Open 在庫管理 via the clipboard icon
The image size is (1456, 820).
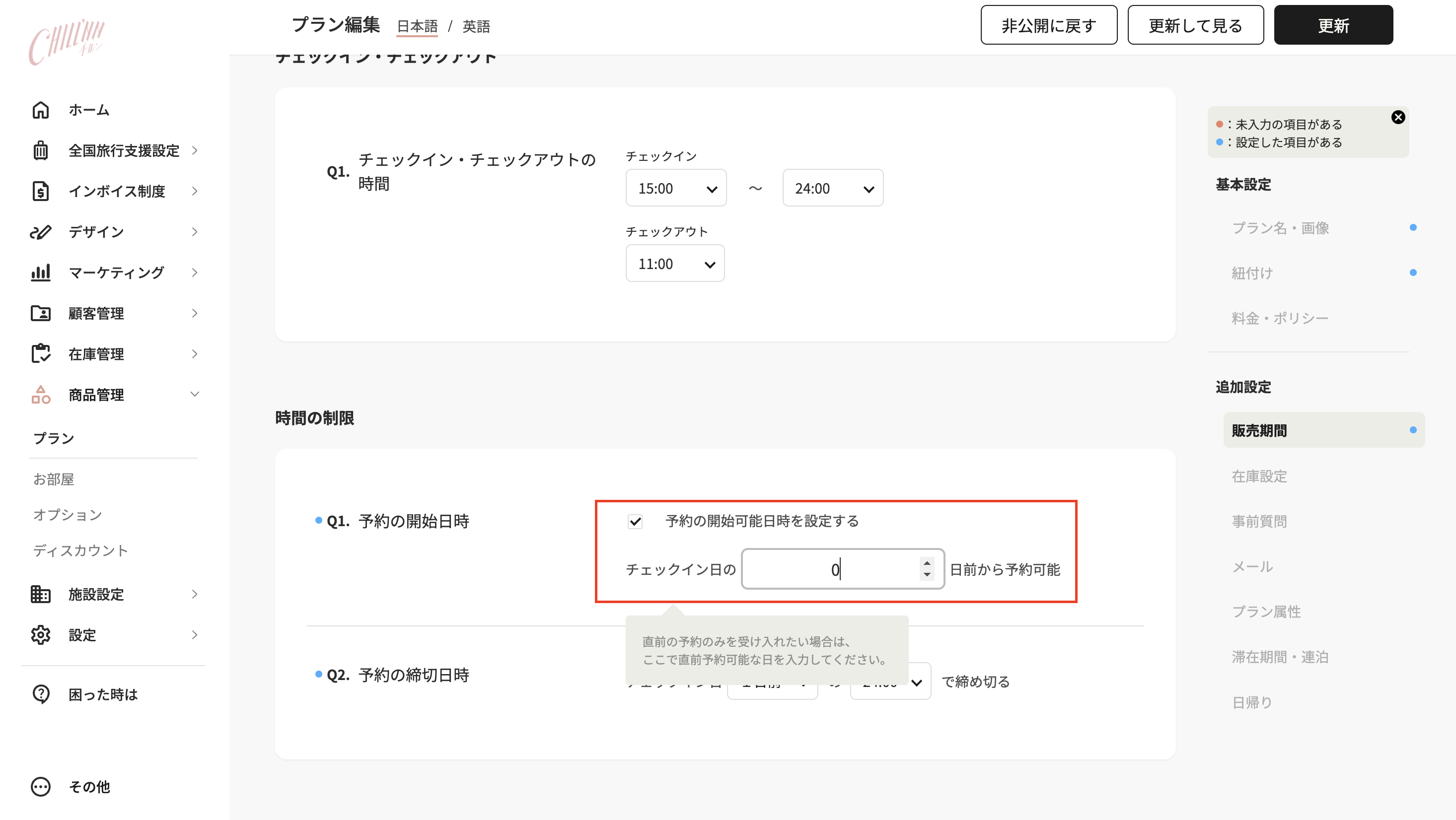(41, 354)
